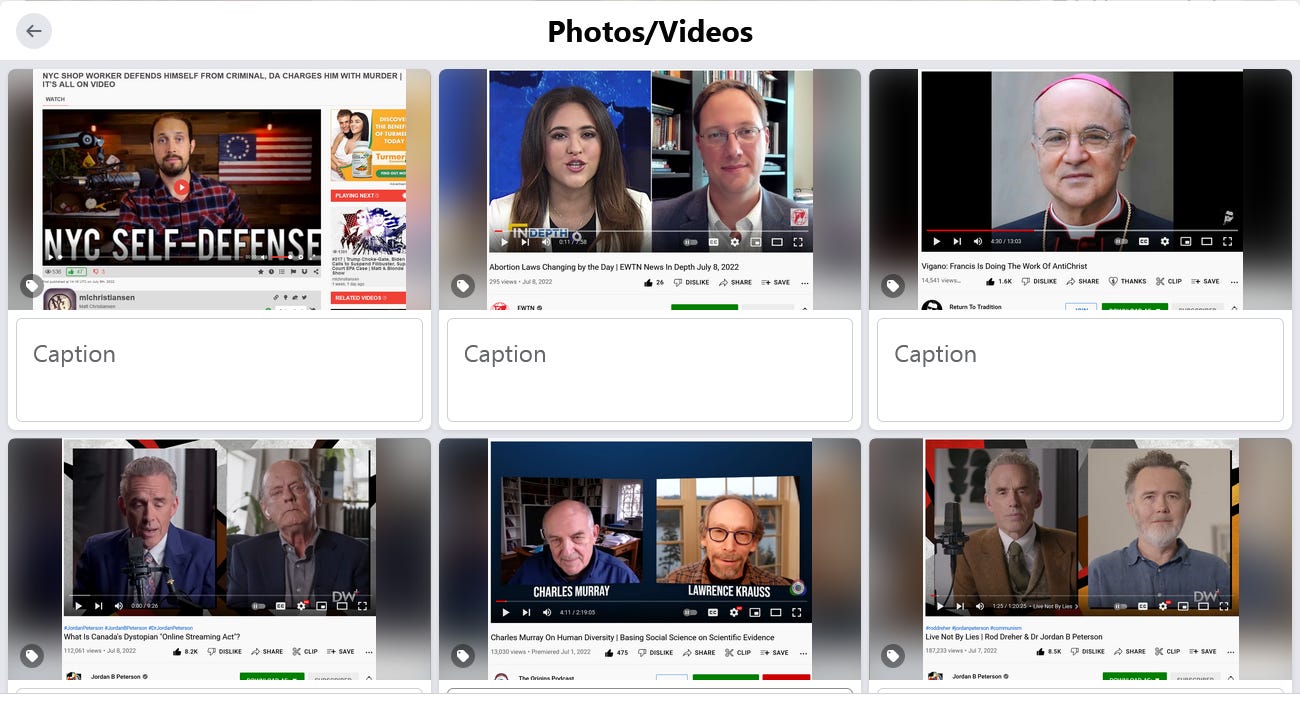Focus the Caption field under the Vigano photo
The width and height of the screenshot is (1300, 701).
click(x=1080, y=370)
